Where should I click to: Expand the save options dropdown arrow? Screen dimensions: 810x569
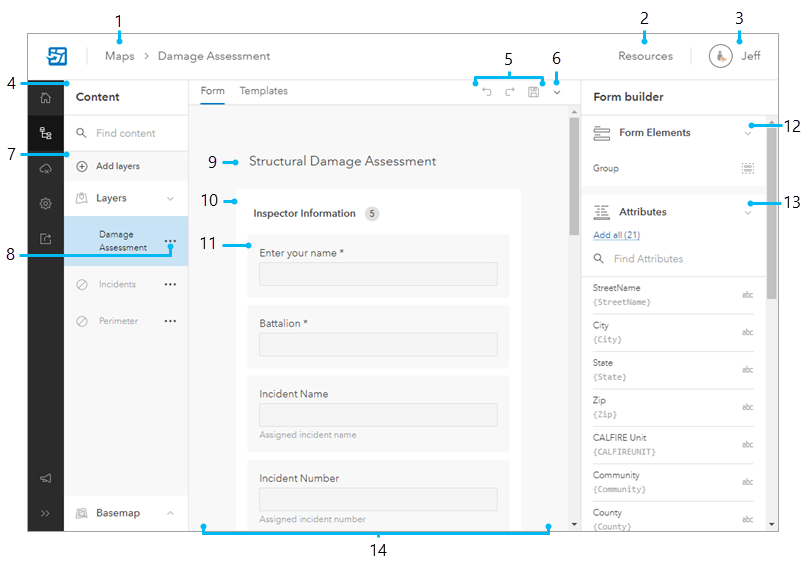557,92
